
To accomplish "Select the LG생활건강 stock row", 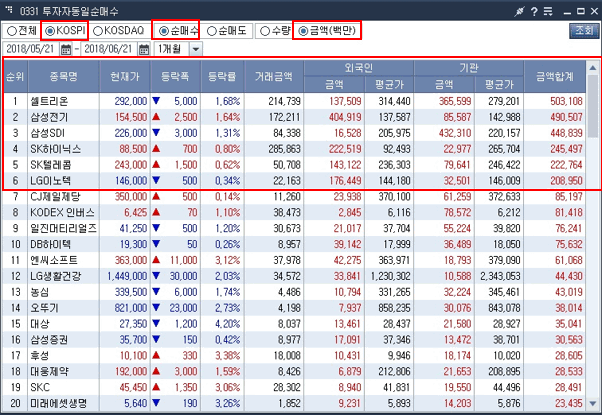I will click(295, 276).
